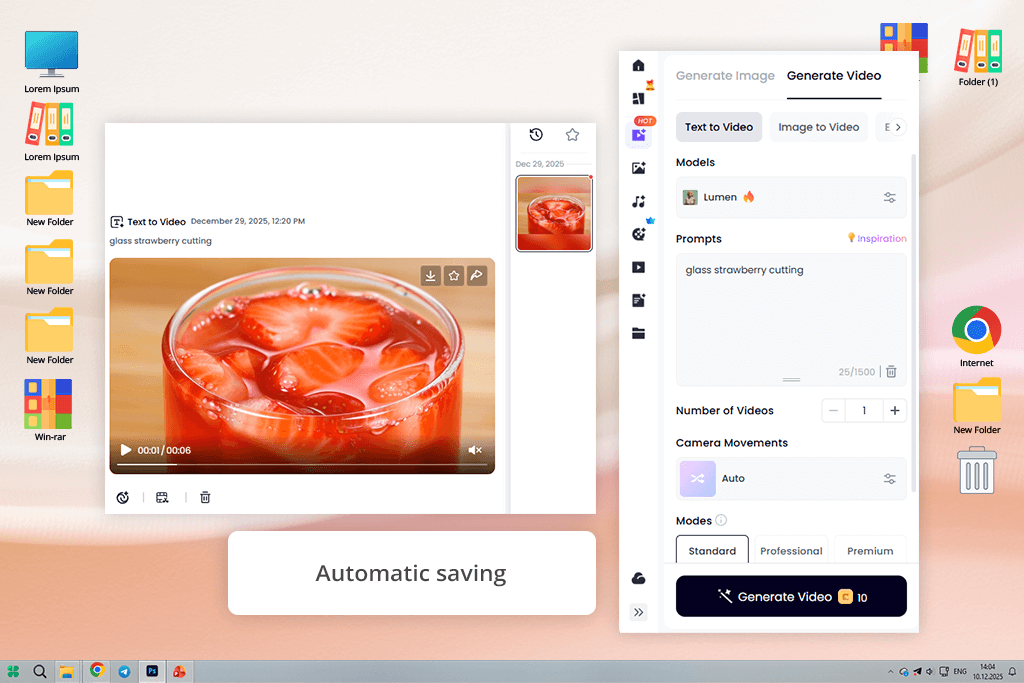The height and width of the screenshot is (683, 1024).
Task: Regenerate the video with the refresh icon
Action: pyautogui.click(x=123, y=498)
